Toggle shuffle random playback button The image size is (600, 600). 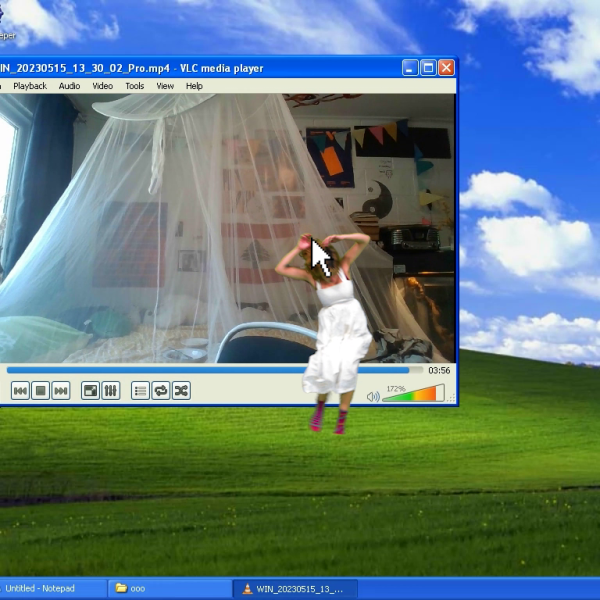pyautogui.click(x=181, y=391)
